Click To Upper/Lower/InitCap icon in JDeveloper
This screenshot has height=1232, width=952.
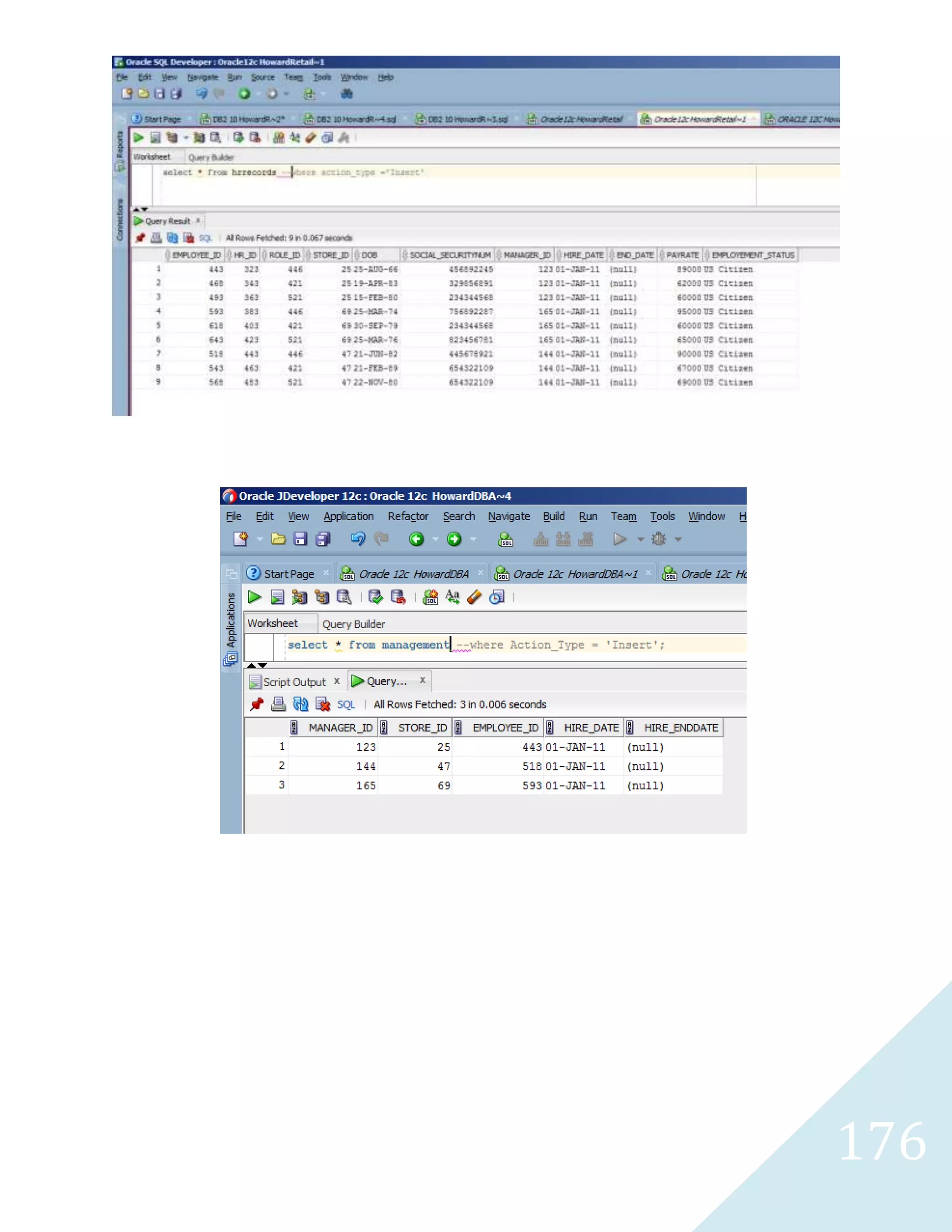tap(452, 597)
